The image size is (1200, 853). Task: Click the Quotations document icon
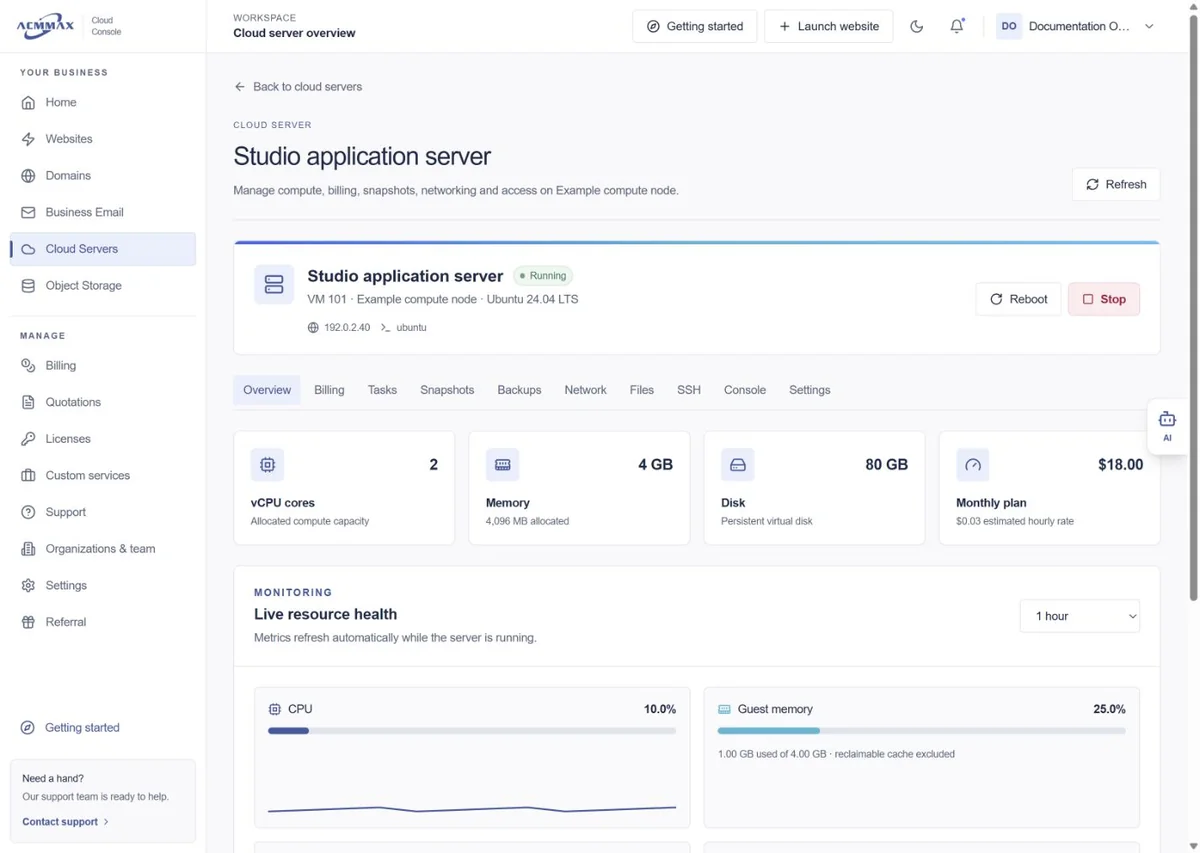[28, 402]
